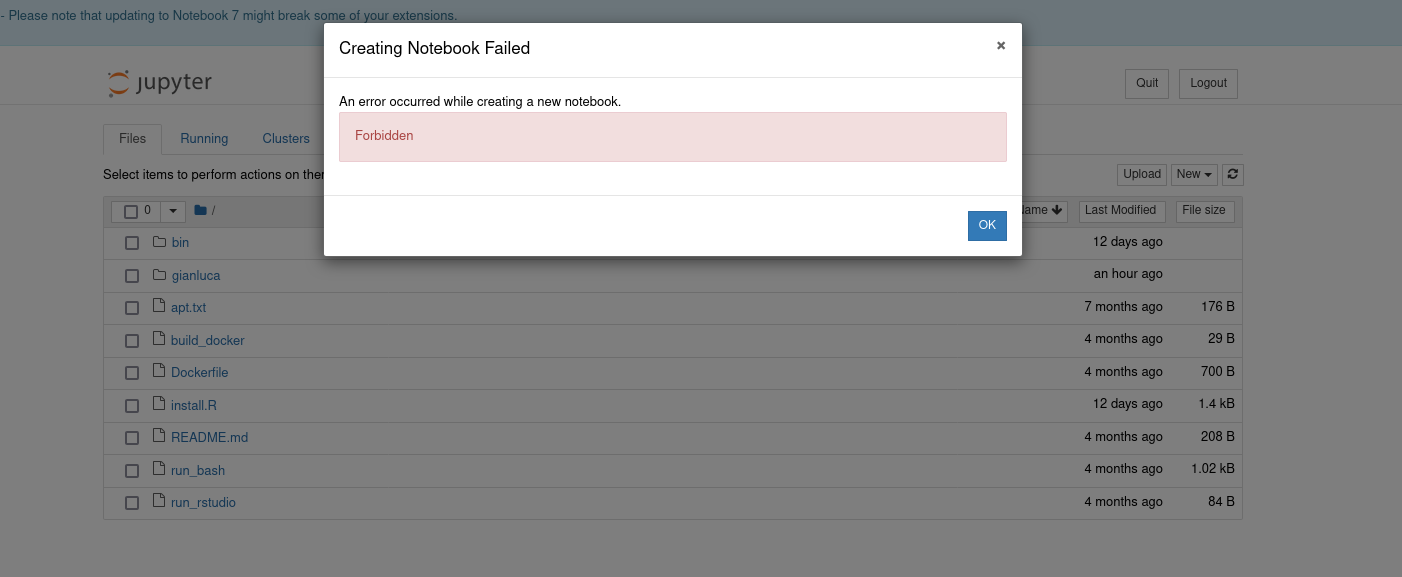Open the item type filter dropdown
The height and width of the screenshot is (577, 1402).
click(x=172, y=211)
